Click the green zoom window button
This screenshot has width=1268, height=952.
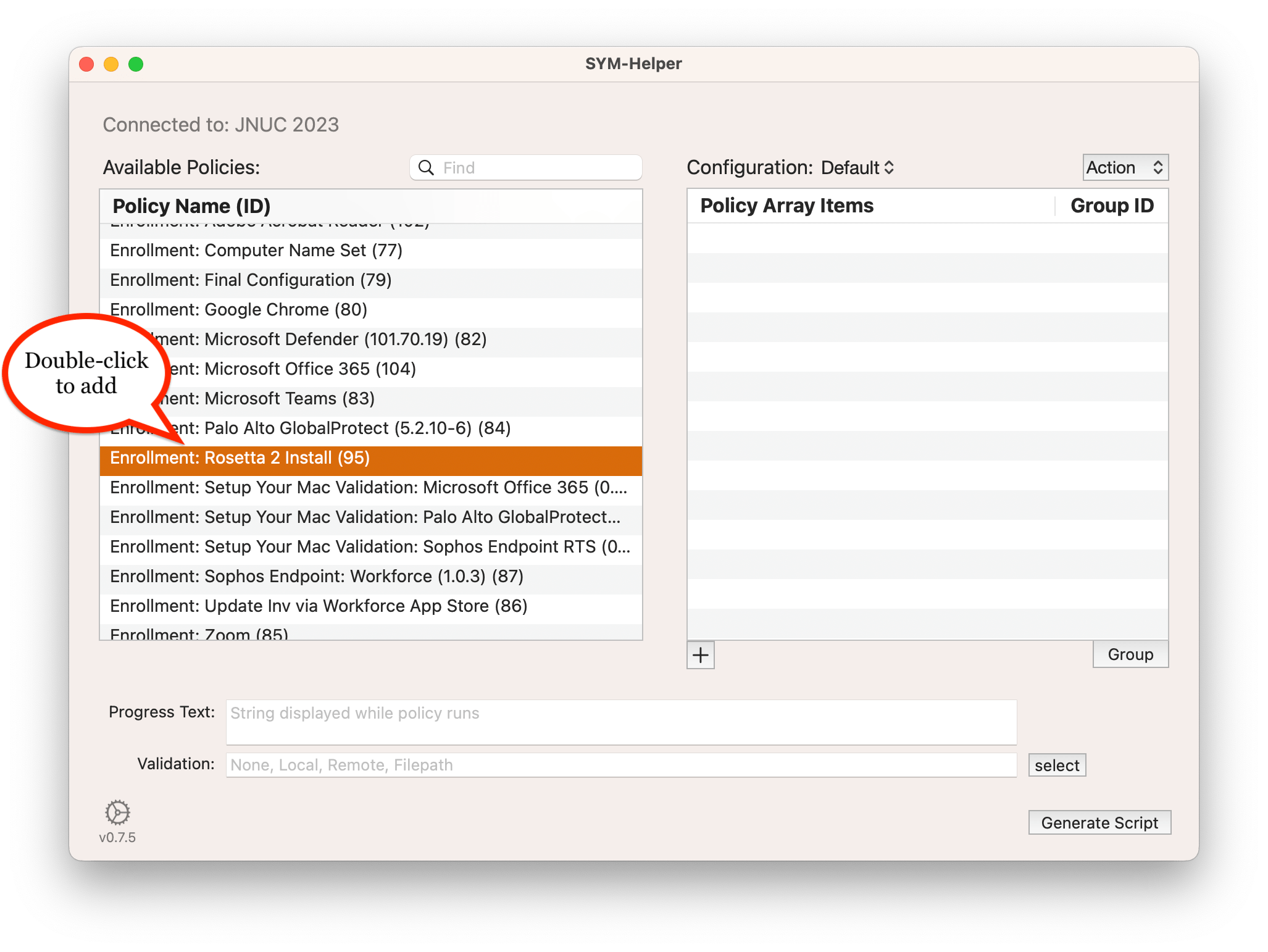point(136,64)
